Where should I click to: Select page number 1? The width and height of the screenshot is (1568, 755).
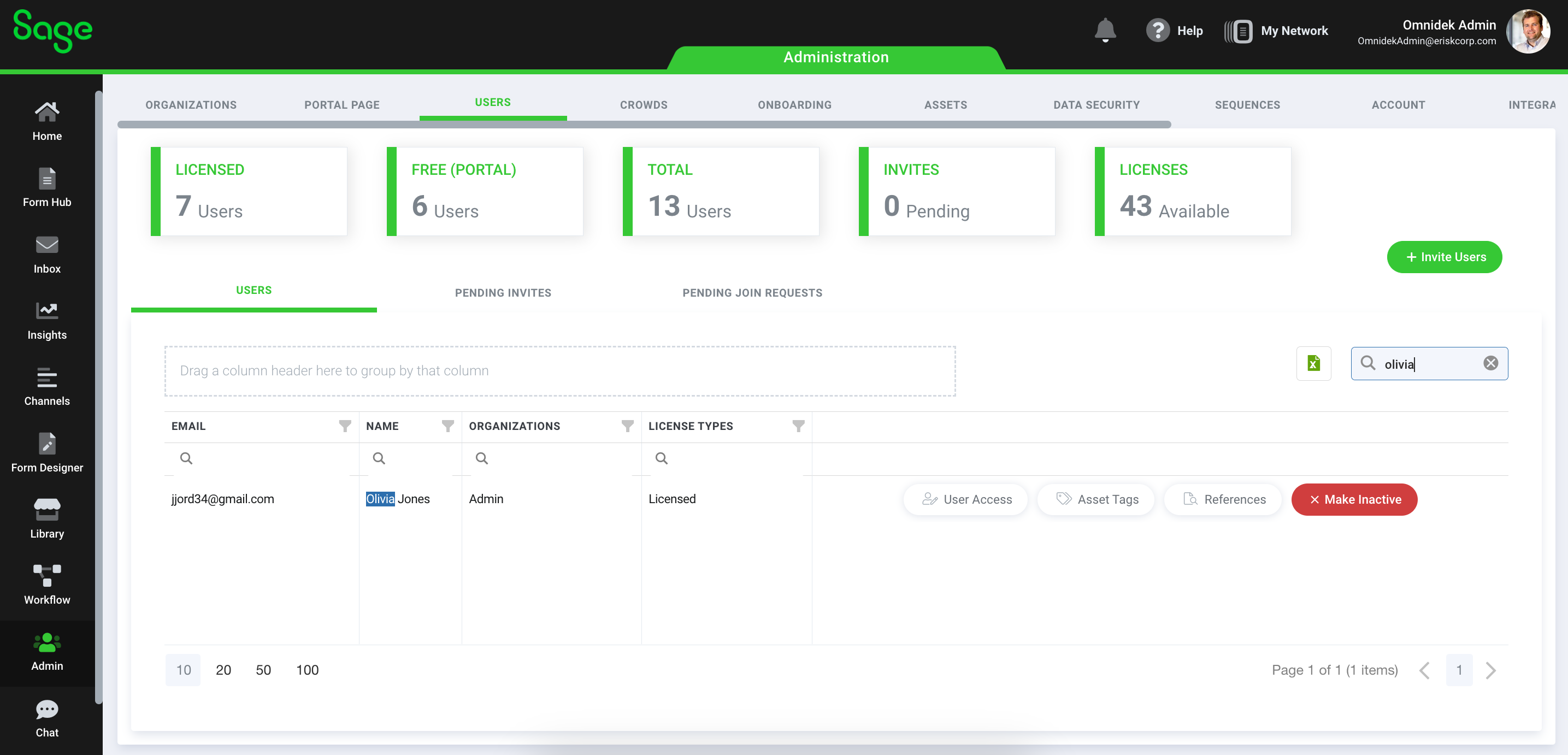pyautogui.click(x=1459, y=670)
